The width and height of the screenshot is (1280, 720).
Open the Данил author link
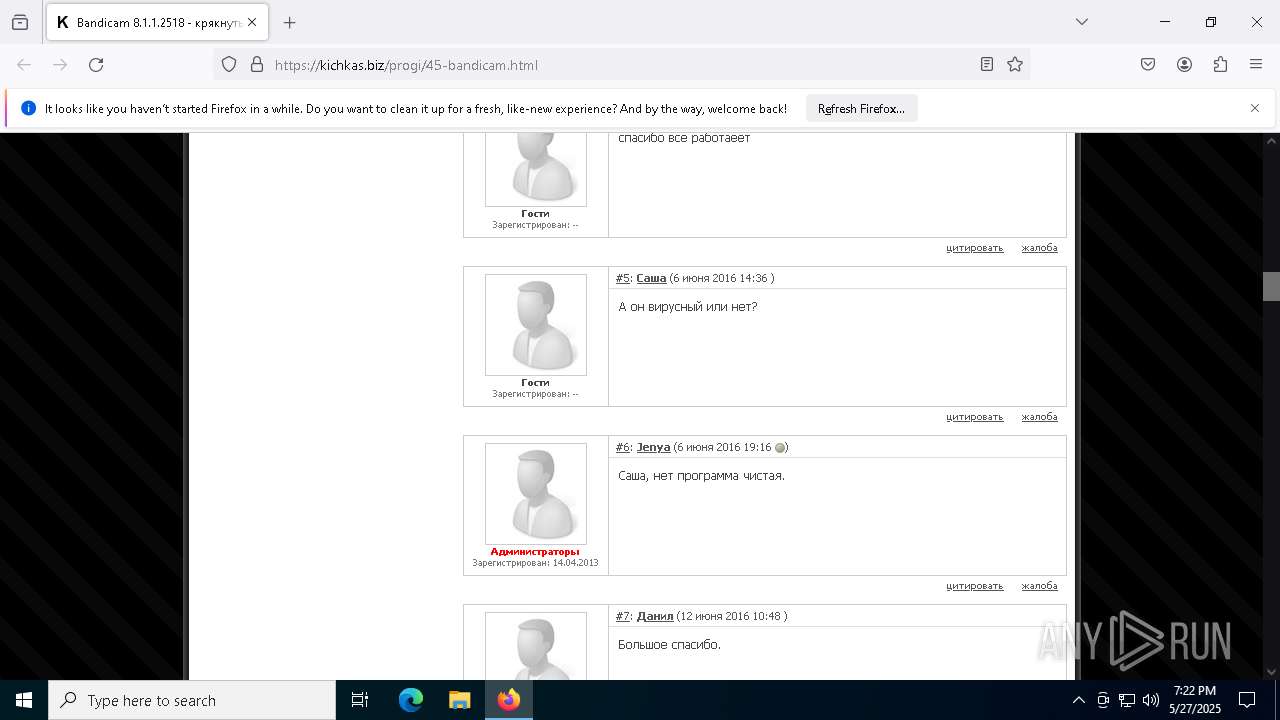pos(655,616)
